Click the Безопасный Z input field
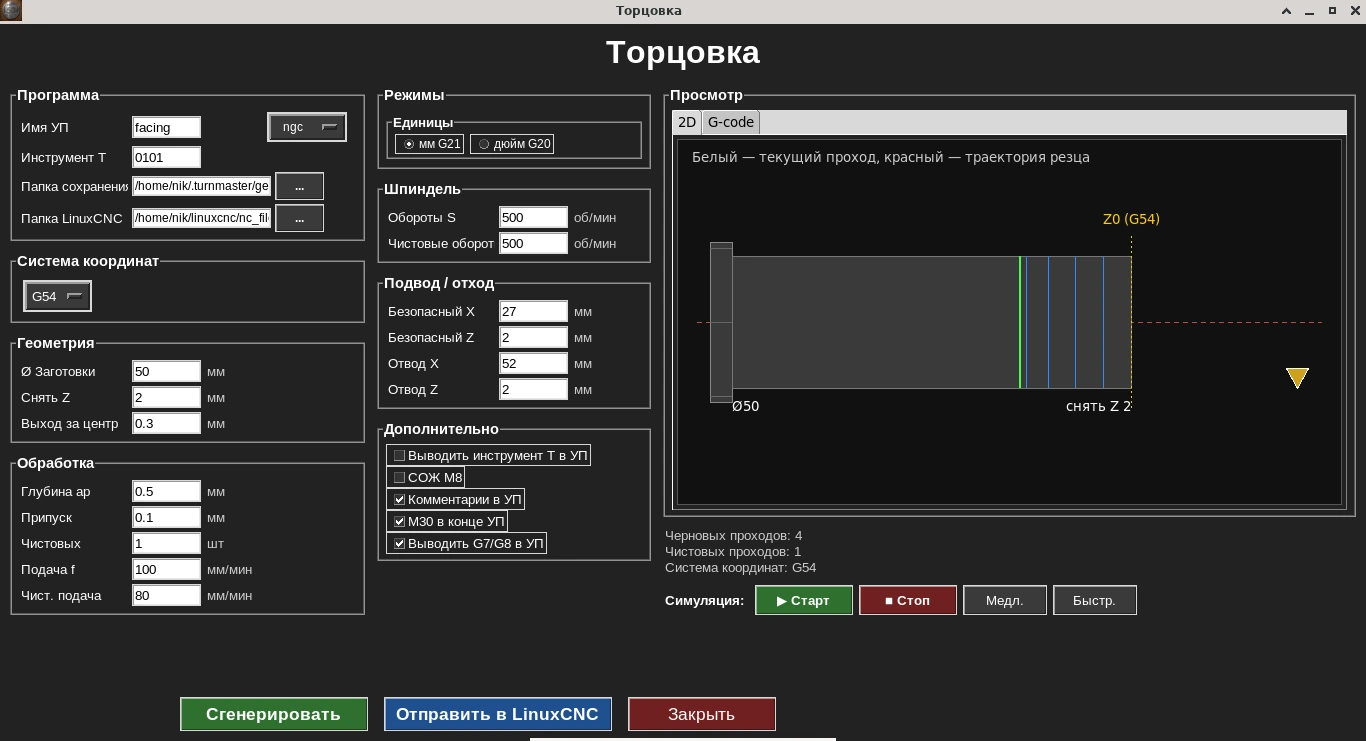1366x741 pixels. tap(533, 337)
